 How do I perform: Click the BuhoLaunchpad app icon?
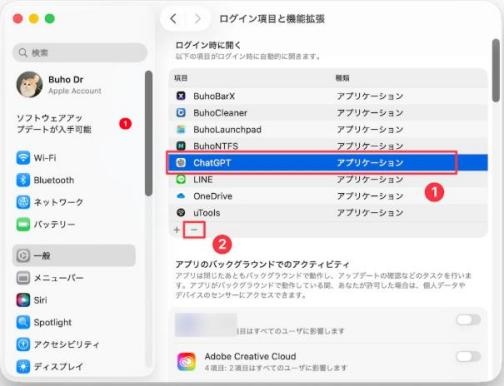tap(181, 129)
